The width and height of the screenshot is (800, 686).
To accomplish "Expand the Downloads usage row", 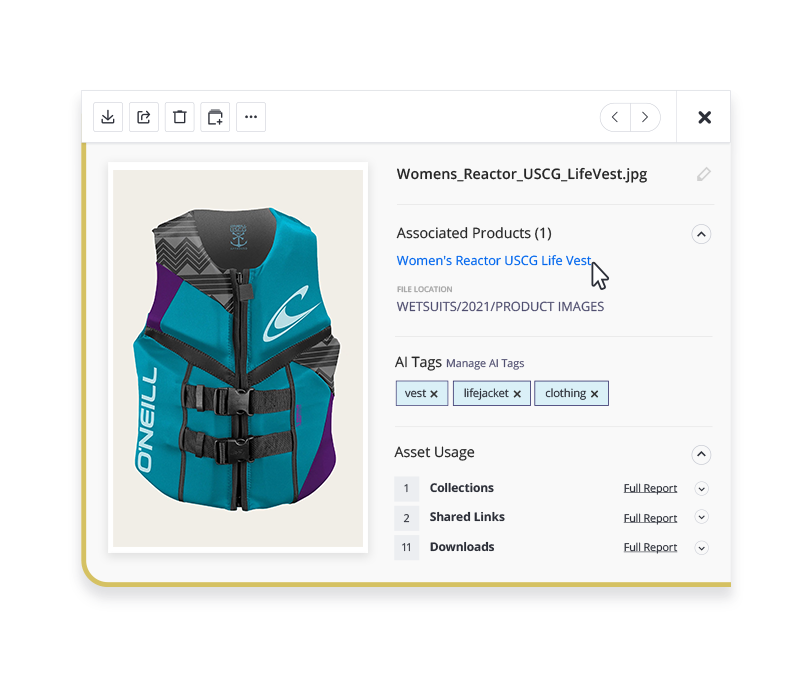I will click(702, 548).
